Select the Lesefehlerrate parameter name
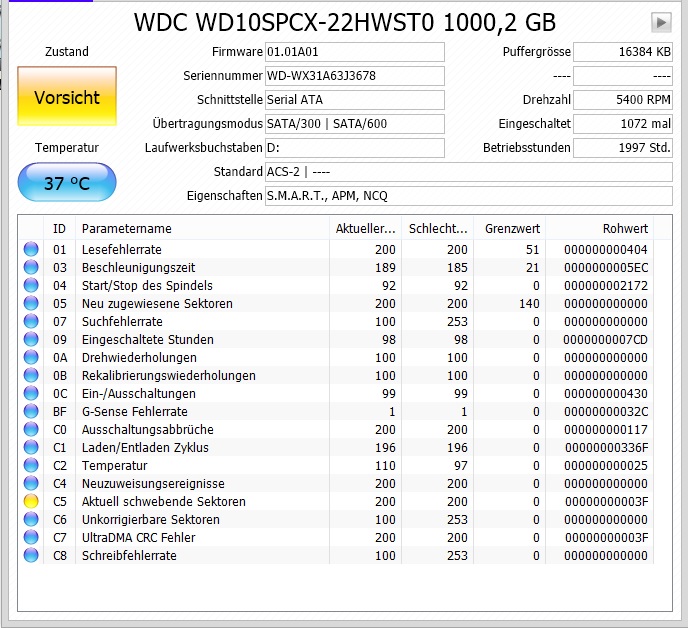Screen dimensions: 688x628 click(122, 249)
